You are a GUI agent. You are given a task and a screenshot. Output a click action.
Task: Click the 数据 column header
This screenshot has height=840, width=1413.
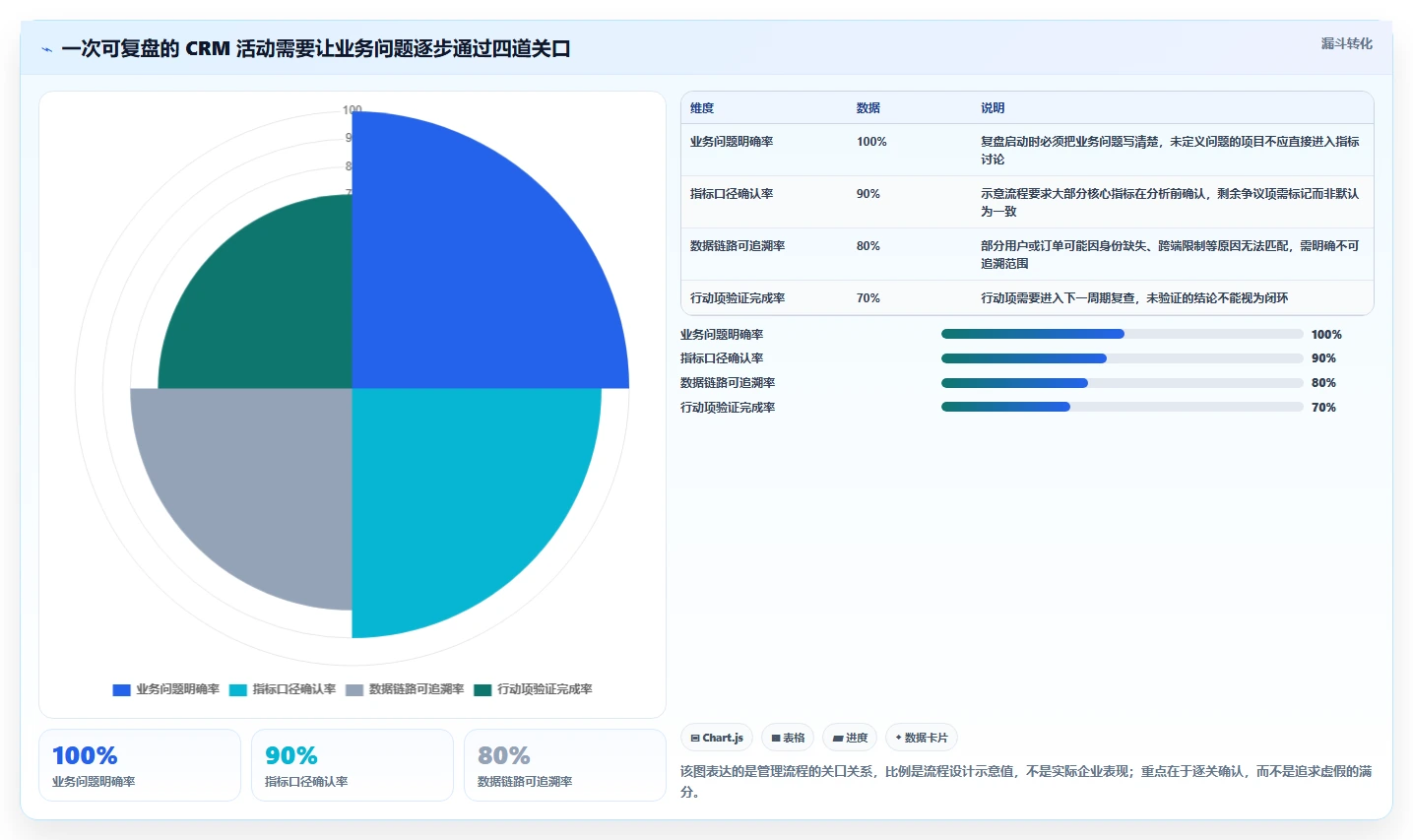click(x=868, y=108)
